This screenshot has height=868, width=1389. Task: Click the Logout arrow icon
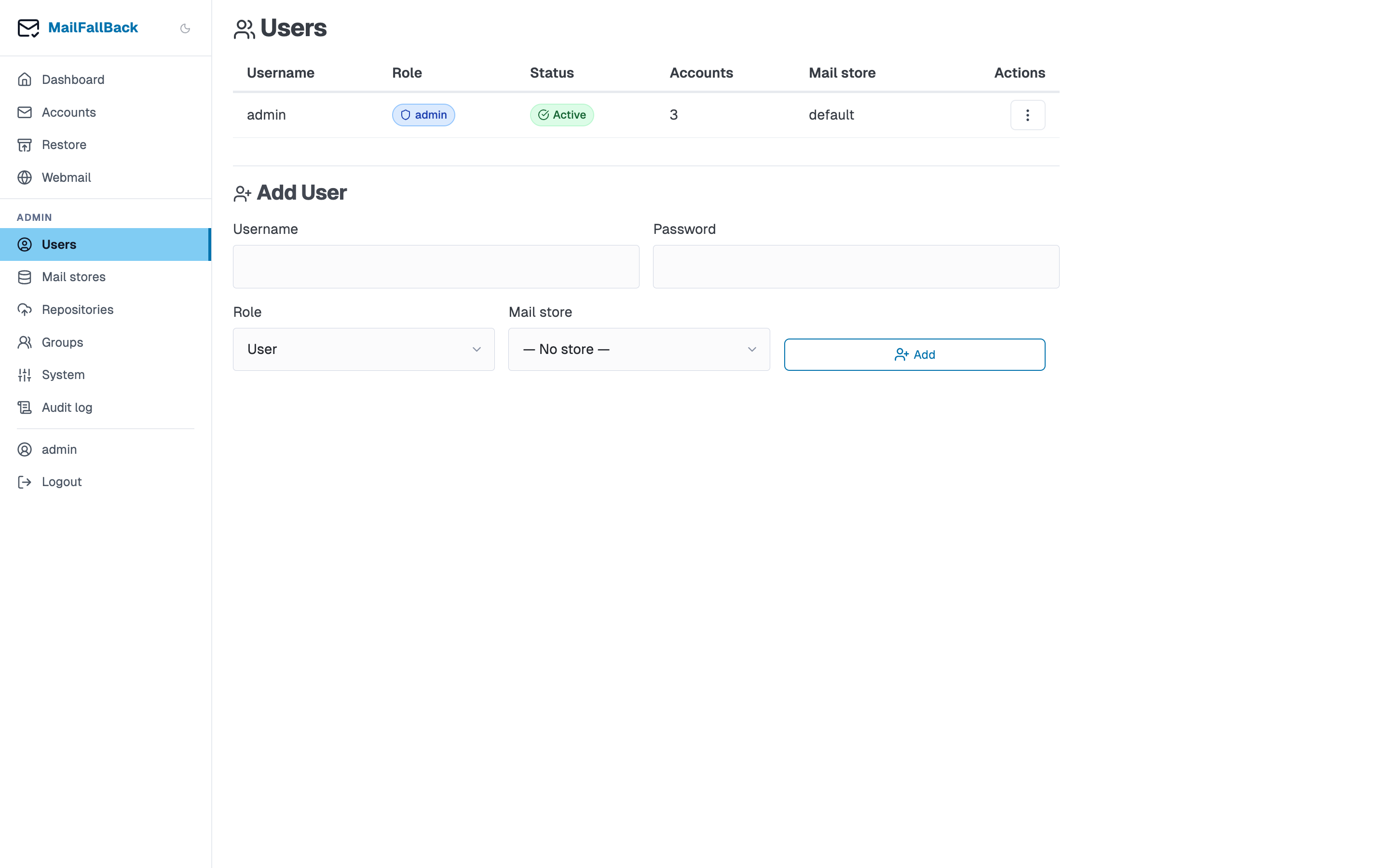pyautogui.click(x=25, y=482)
